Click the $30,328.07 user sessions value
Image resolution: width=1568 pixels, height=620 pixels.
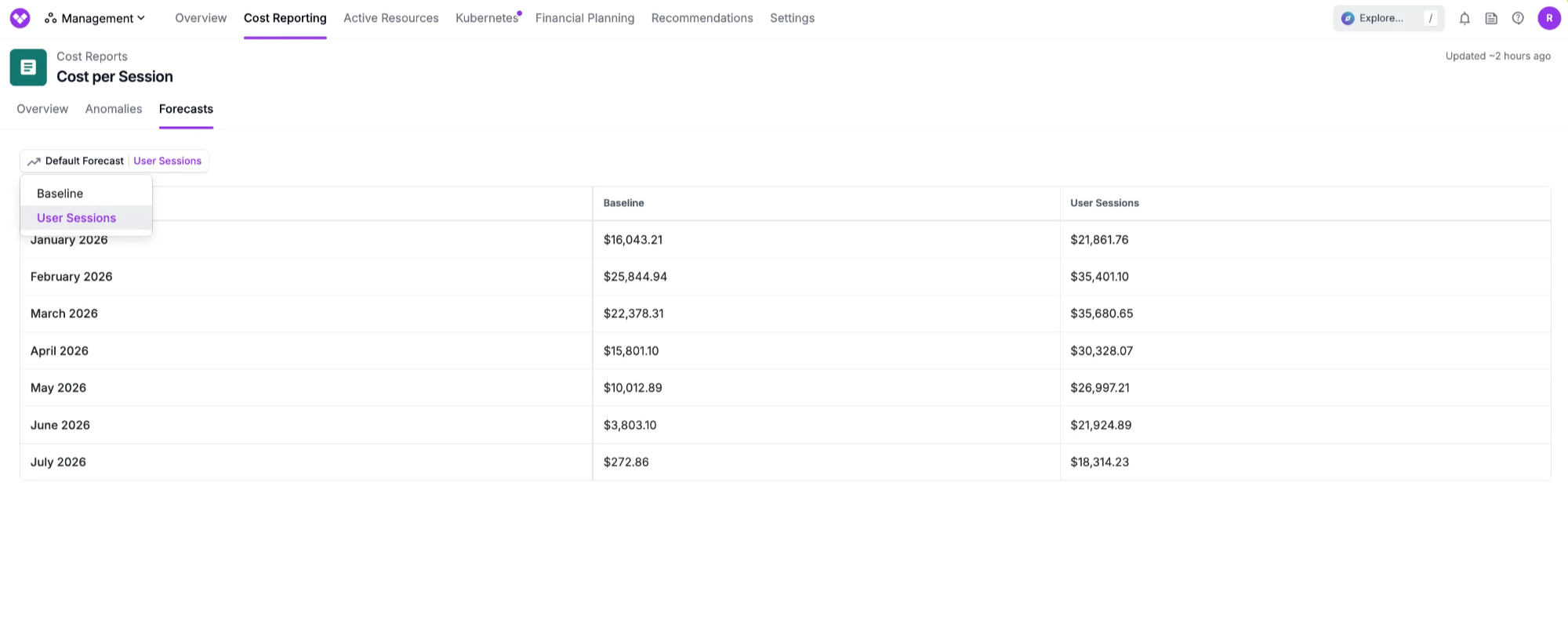pos(1102,351)
